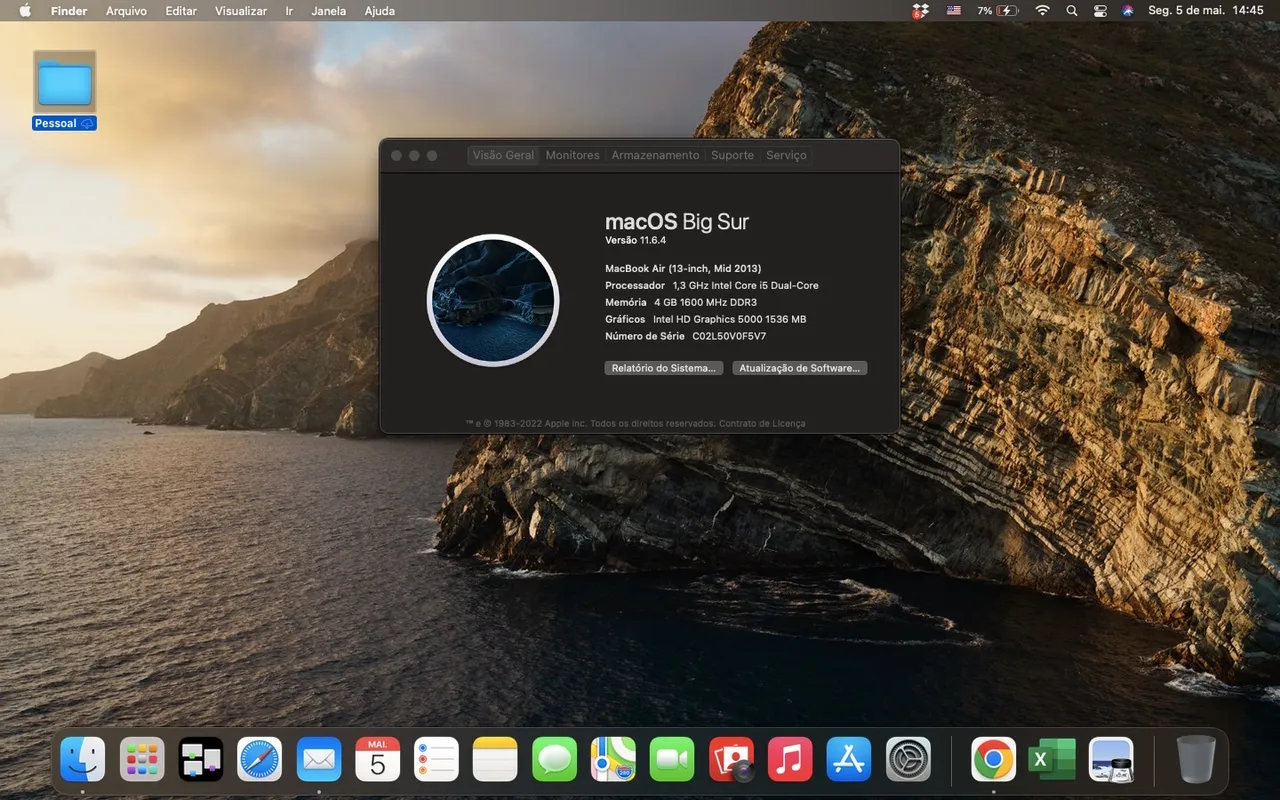1280x800 pixels.
Task: Open the Trash in the Dock
Action: coord(1196,759)
